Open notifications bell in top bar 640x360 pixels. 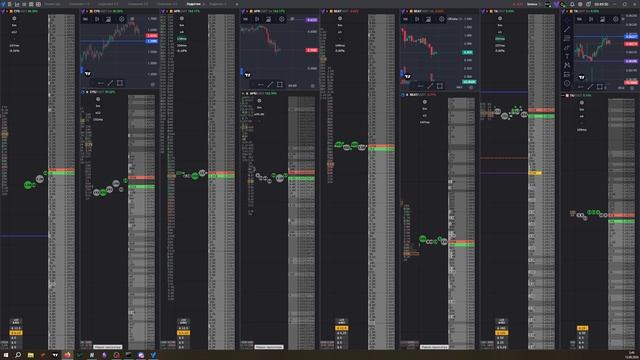572,4
